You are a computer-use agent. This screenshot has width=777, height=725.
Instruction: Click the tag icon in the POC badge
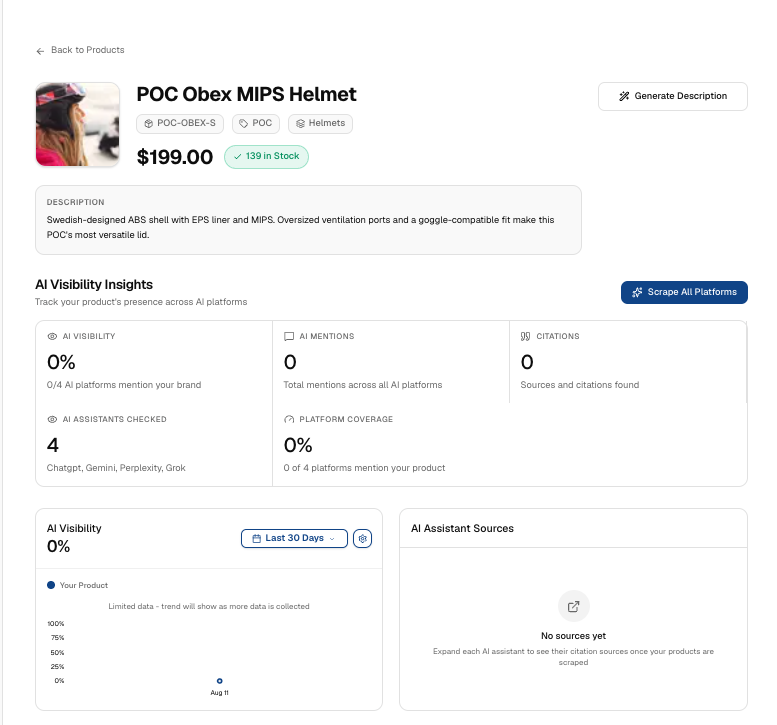243,124
